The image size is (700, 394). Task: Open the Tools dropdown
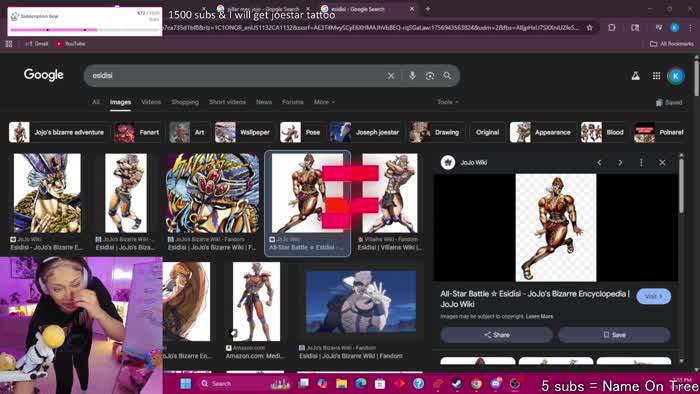click(x=447, y=102)
